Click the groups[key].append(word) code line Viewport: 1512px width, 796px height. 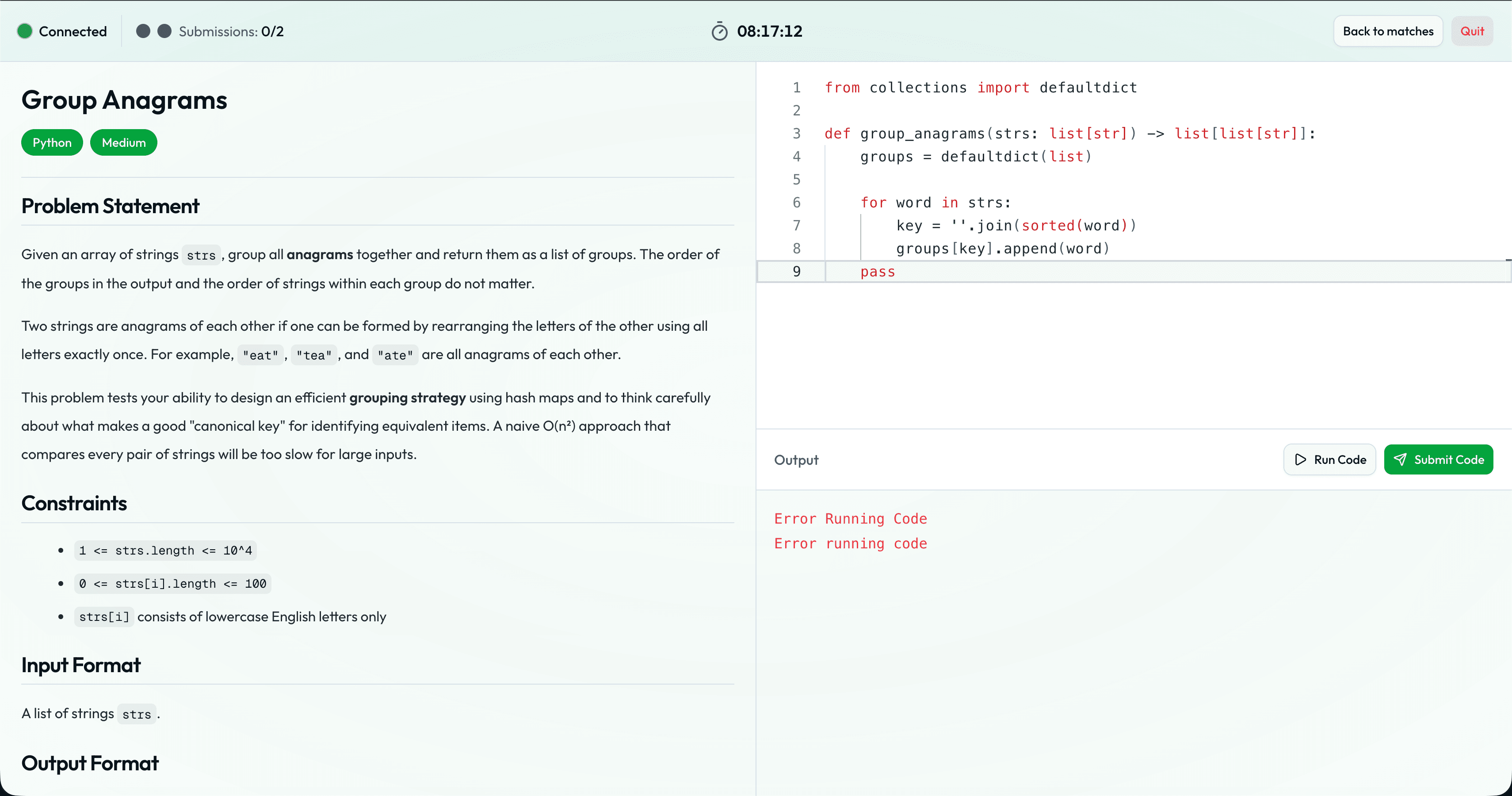(x=1003, y=249)
